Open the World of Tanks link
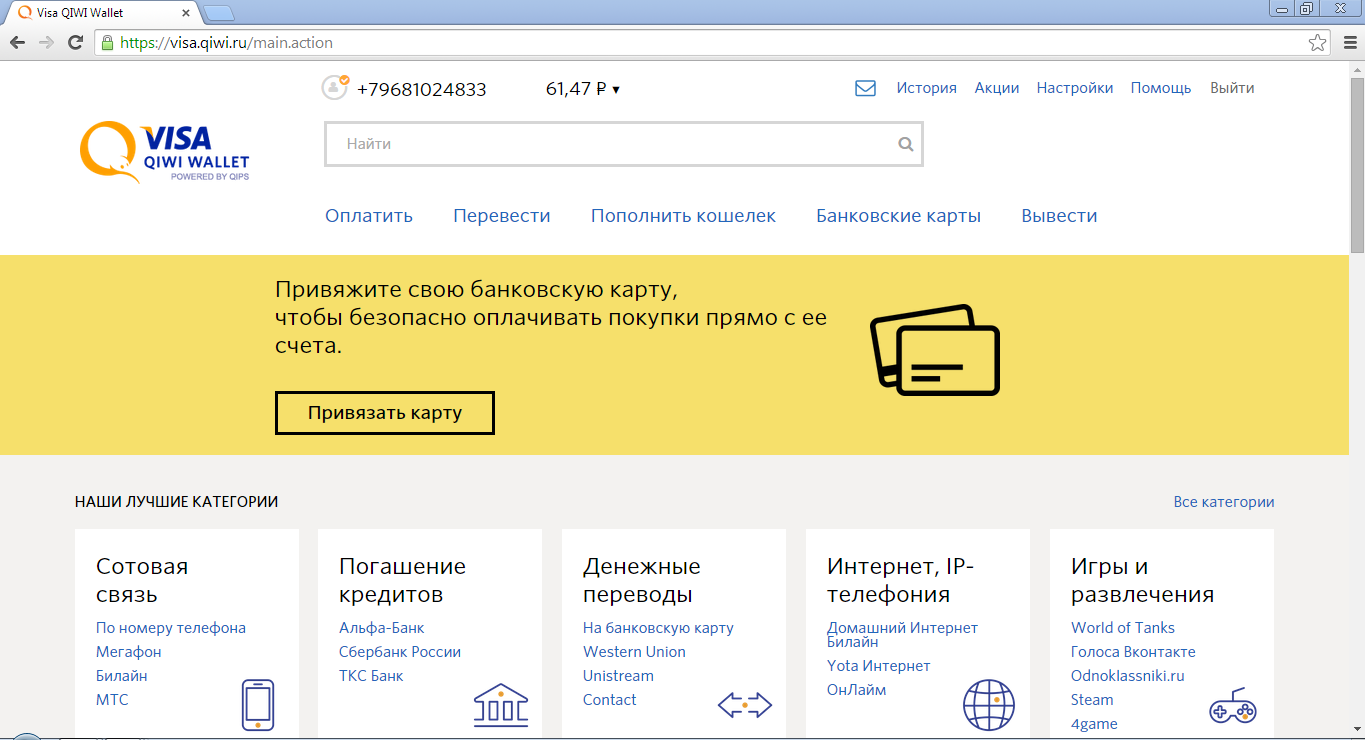The width and height of the screenshot is (1365, 740). point(1123,628)
